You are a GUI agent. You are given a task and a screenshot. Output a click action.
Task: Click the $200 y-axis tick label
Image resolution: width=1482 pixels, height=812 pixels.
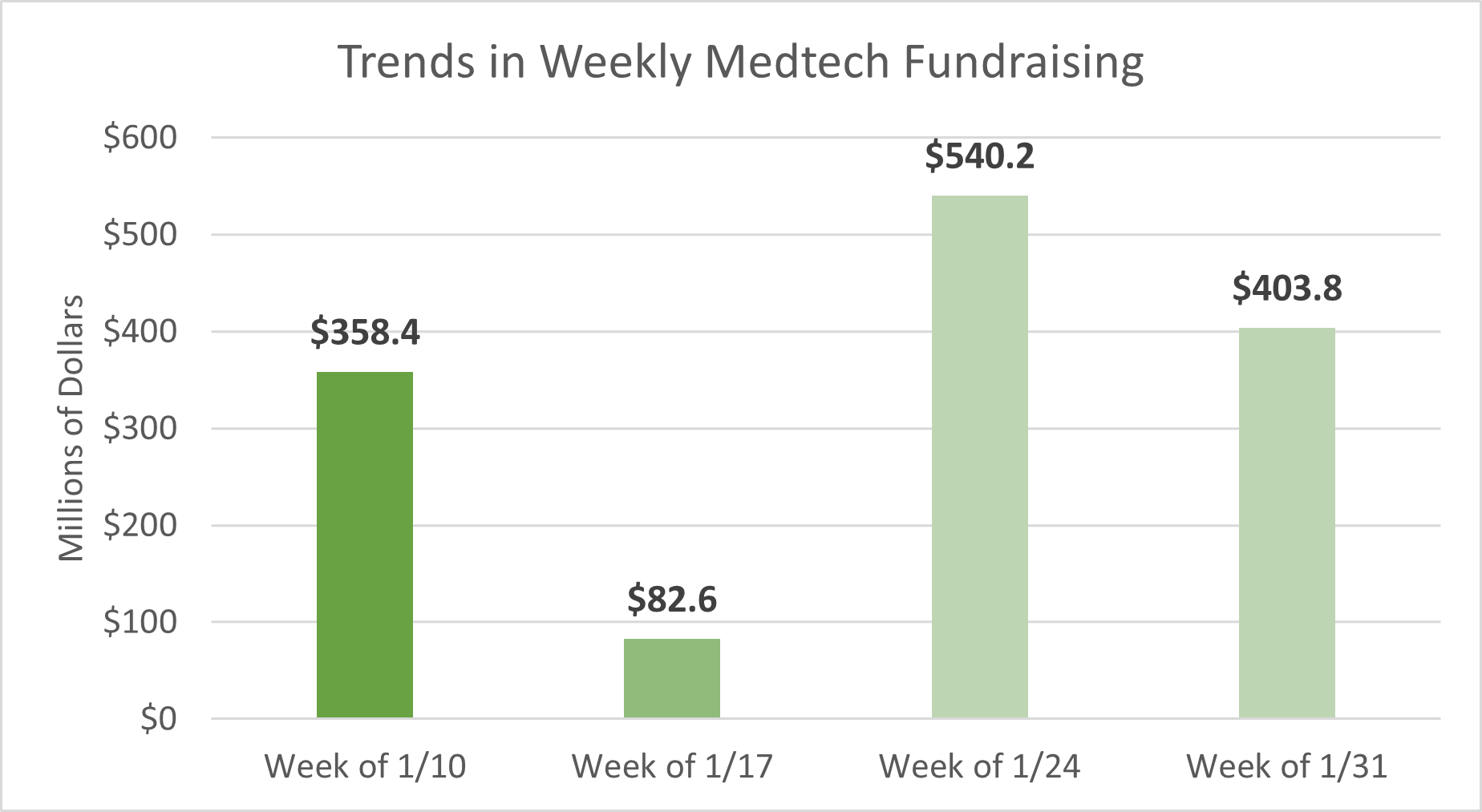[x=140, y=525]
